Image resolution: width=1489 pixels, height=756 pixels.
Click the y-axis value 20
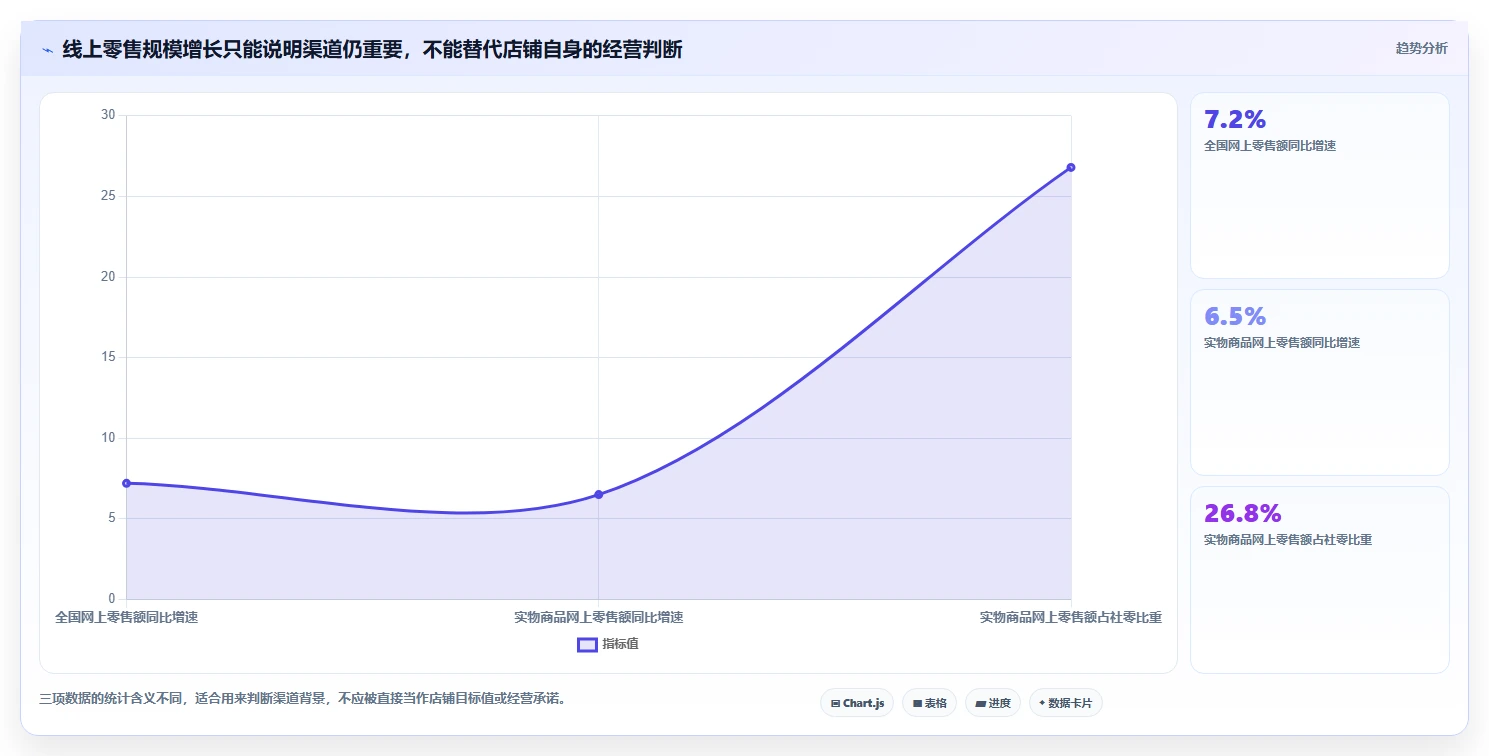108,277
